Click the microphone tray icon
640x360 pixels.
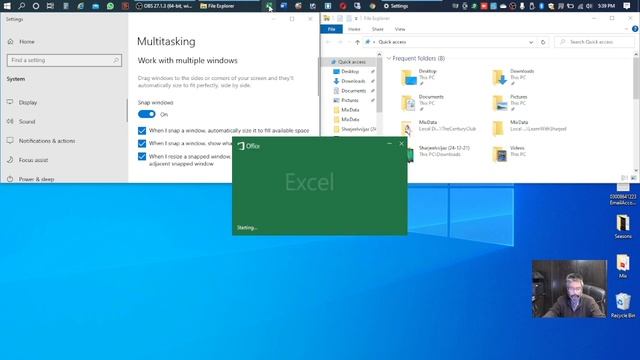522,6
